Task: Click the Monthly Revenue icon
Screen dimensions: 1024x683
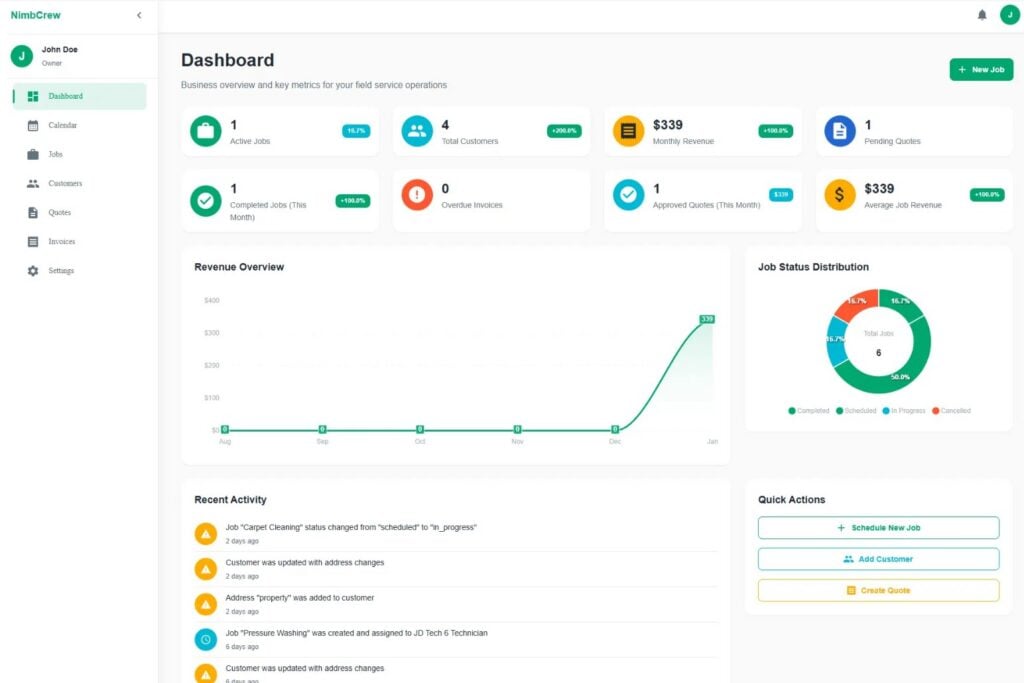Action: (x=628, y=131)
